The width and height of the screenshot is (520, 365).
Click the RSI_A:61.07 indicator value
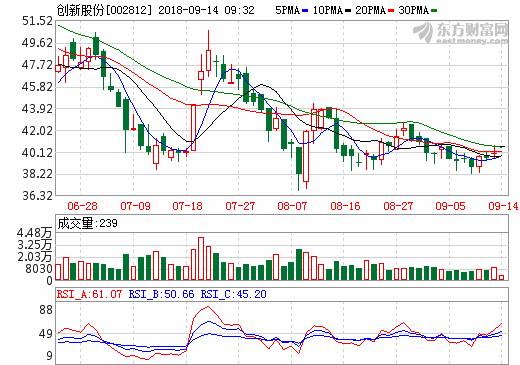[89, 294]
